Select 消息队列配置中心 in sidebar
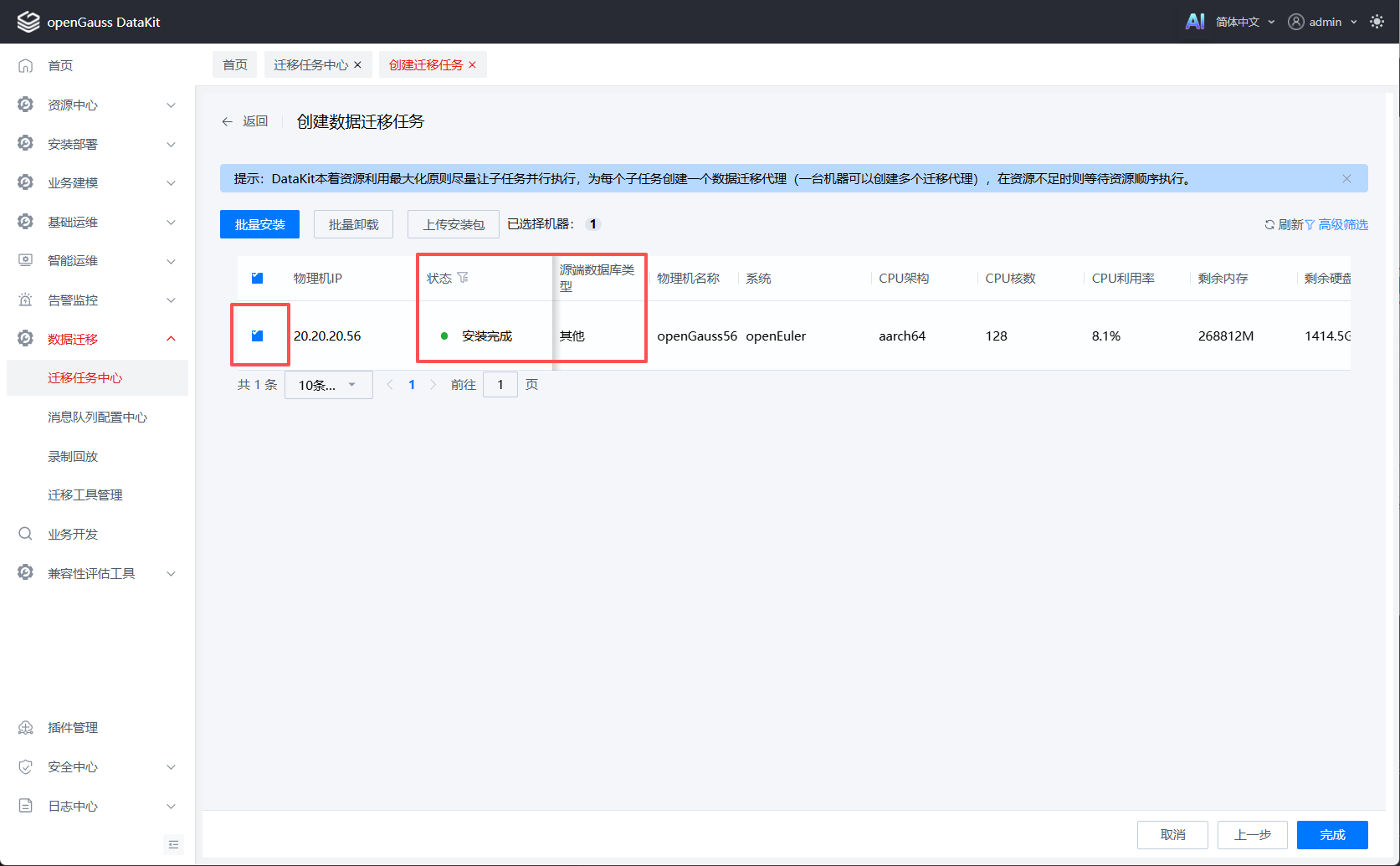 [97, 417]
